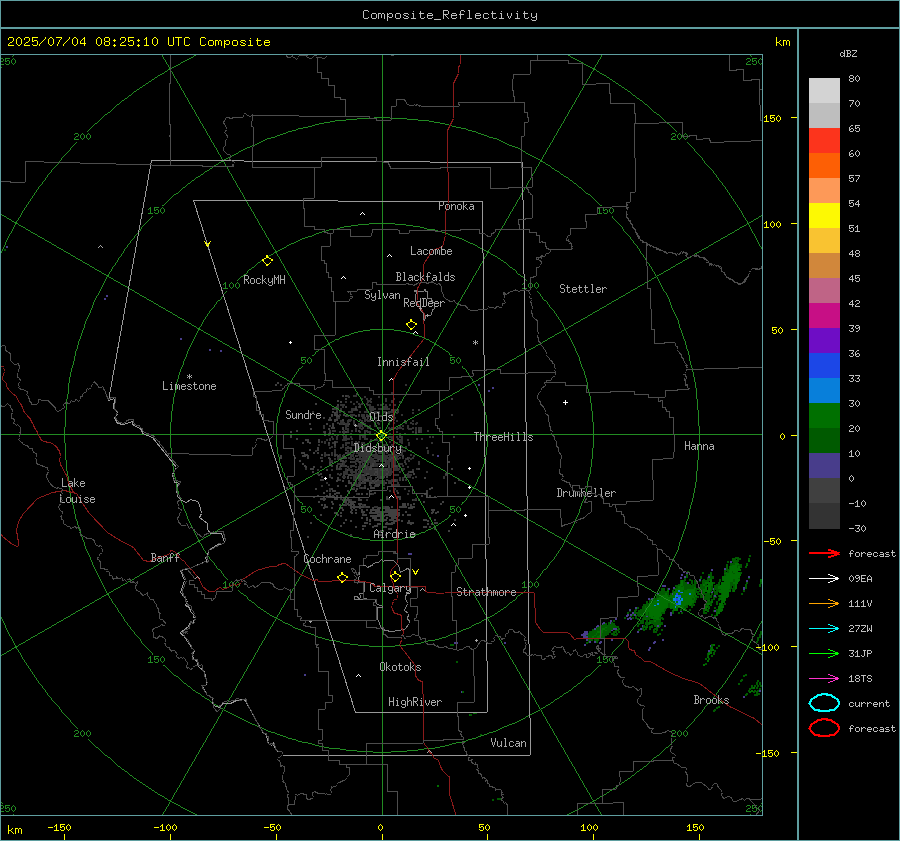Select the purple 39-36 dBZ swatch
Viewport: 900px width, 841px height.
point(824,341)
